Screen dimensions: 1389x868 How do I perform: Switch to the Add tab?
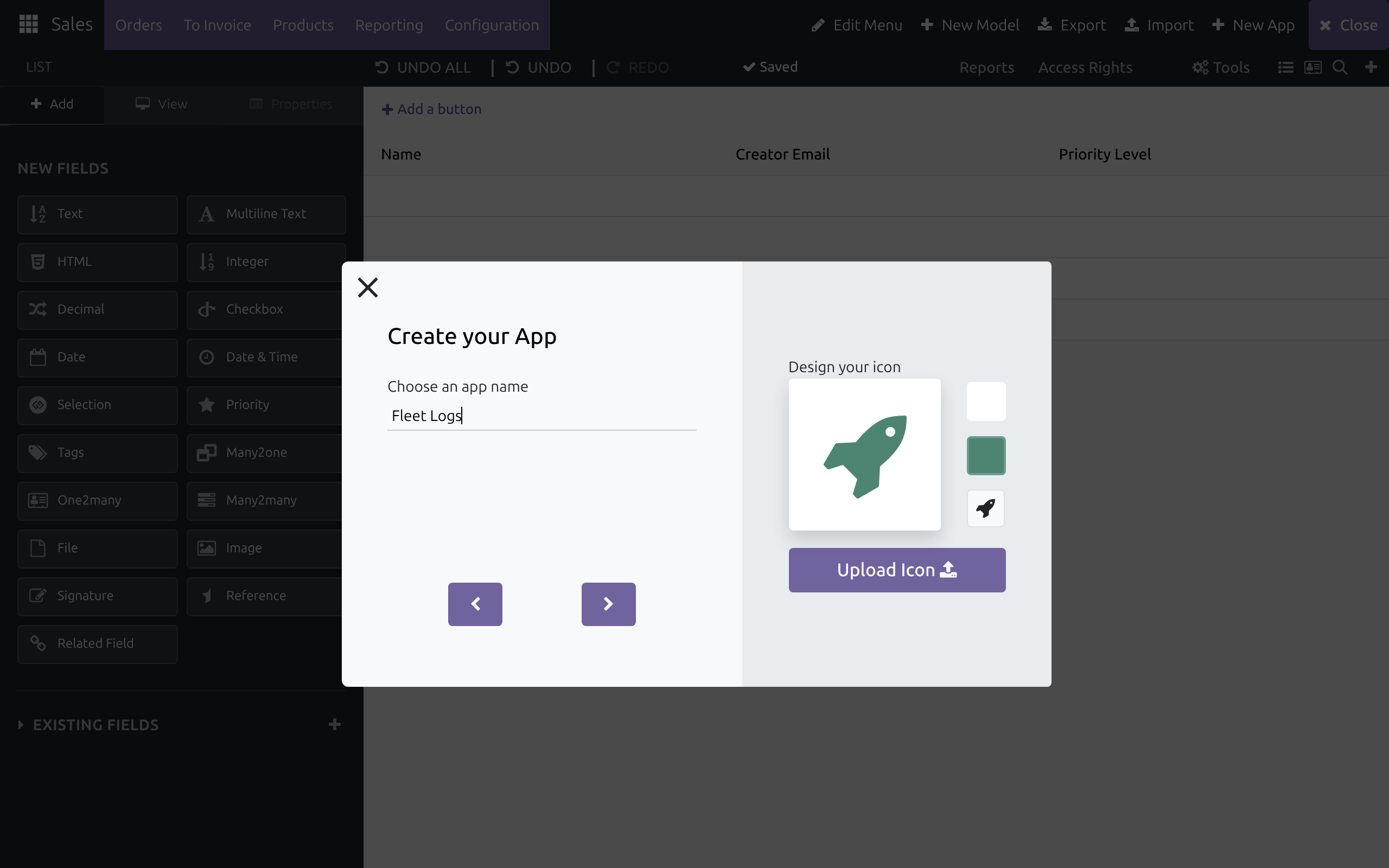(x=52, y=104)
